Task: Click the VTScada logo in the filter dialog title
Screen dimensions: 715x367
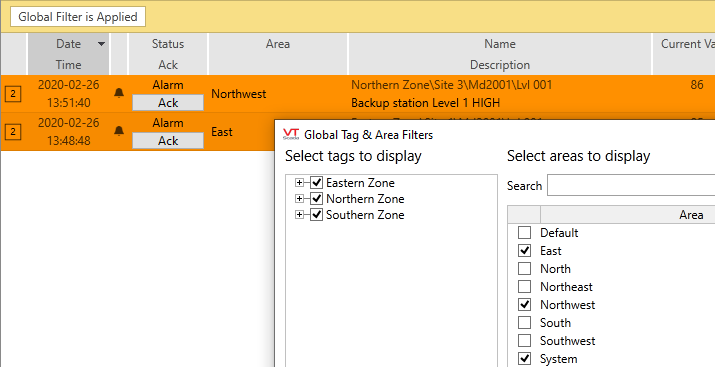Action: 291,134
